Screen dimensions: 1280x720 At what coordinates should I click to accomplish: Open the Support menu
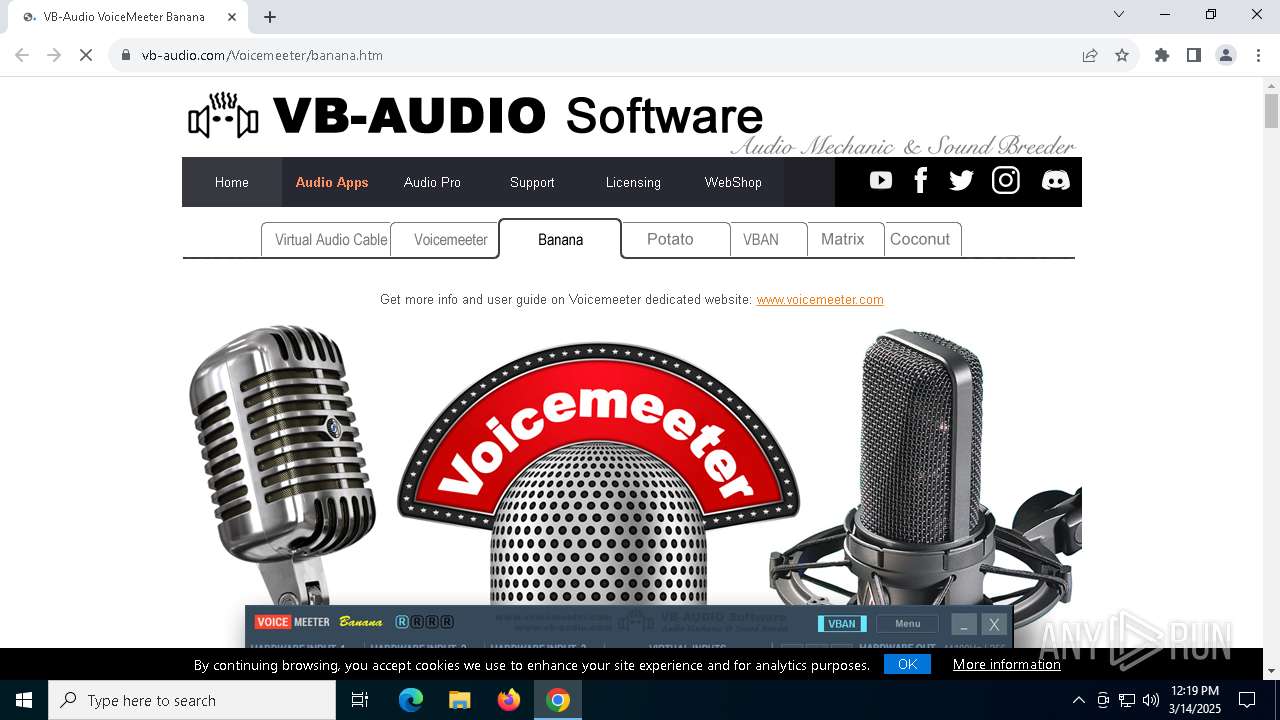pos(532,182)
